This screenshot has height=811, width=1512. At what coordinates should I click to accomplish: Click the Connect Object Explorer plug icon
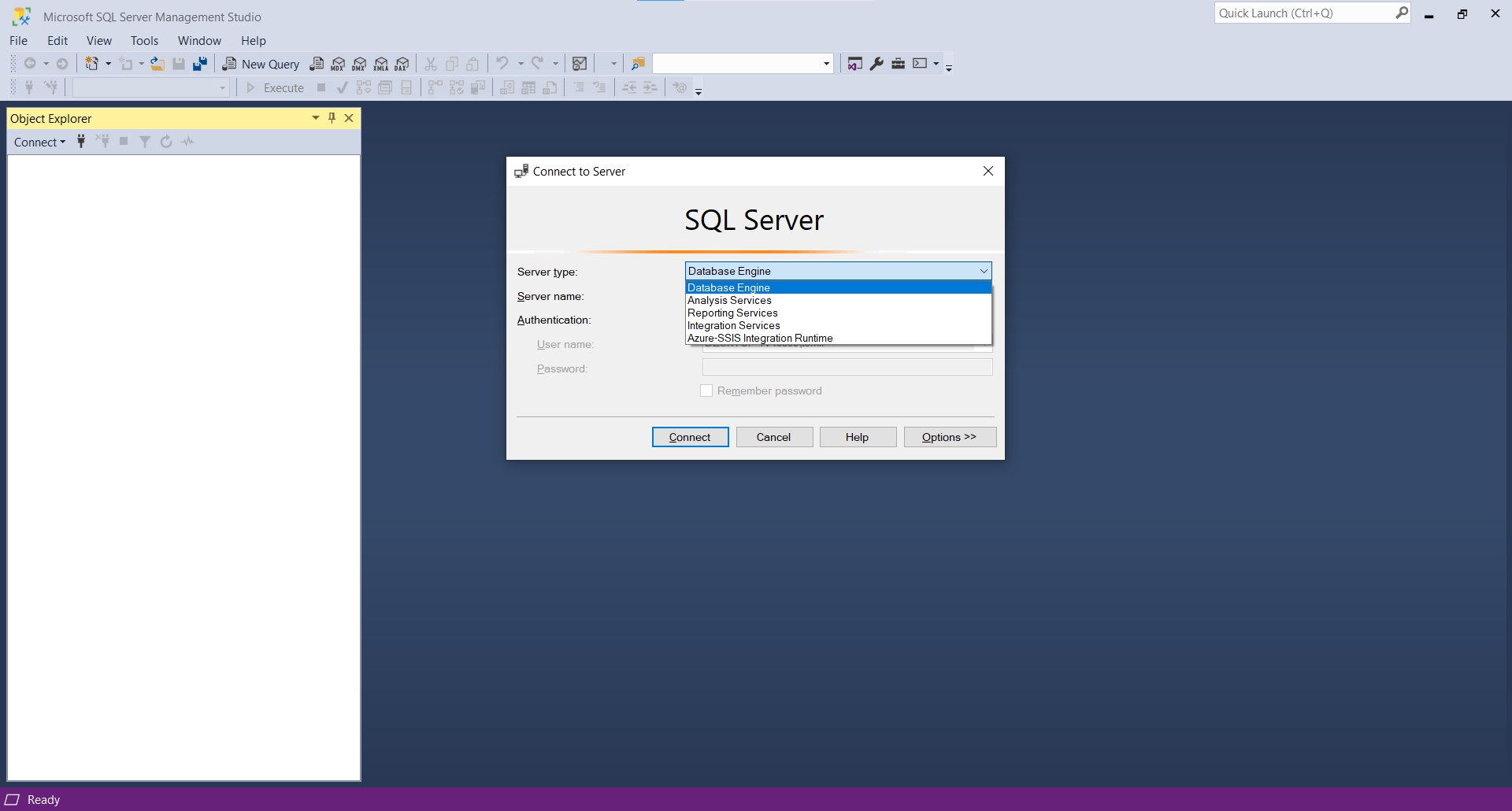point(81,142)
